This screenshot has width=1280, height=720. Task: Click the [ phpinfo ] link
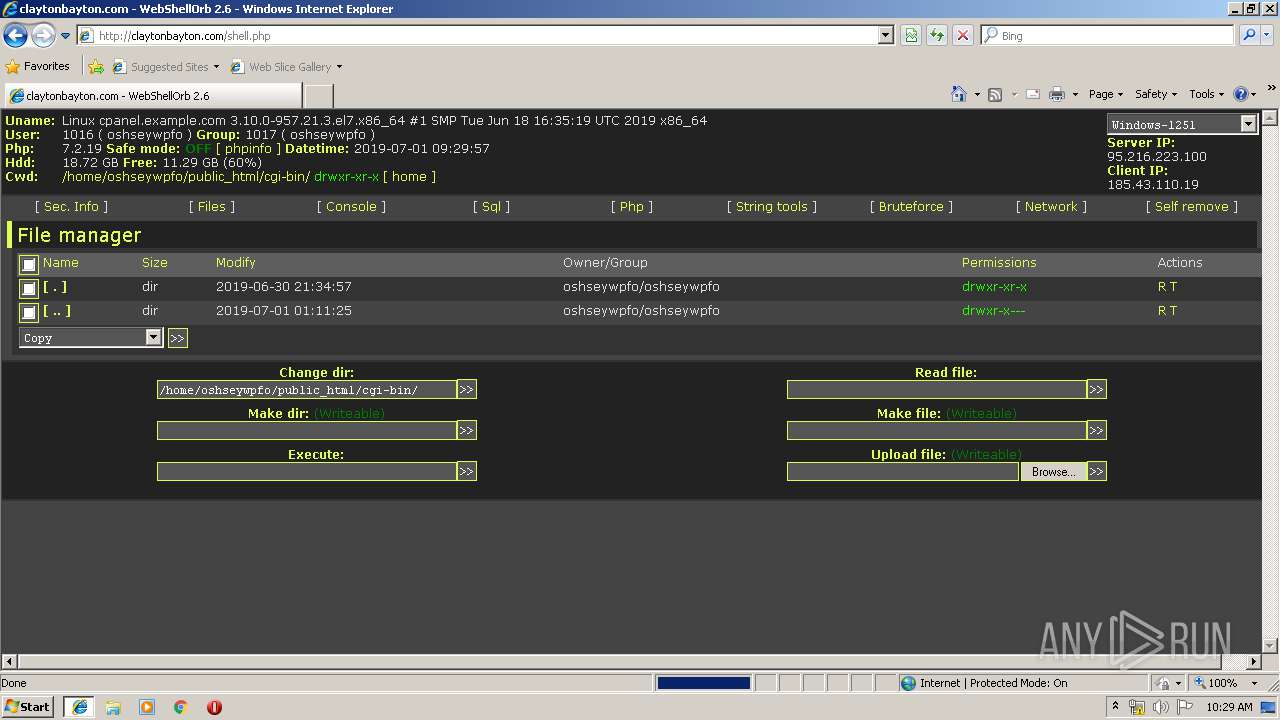click(x=248, y=148)
